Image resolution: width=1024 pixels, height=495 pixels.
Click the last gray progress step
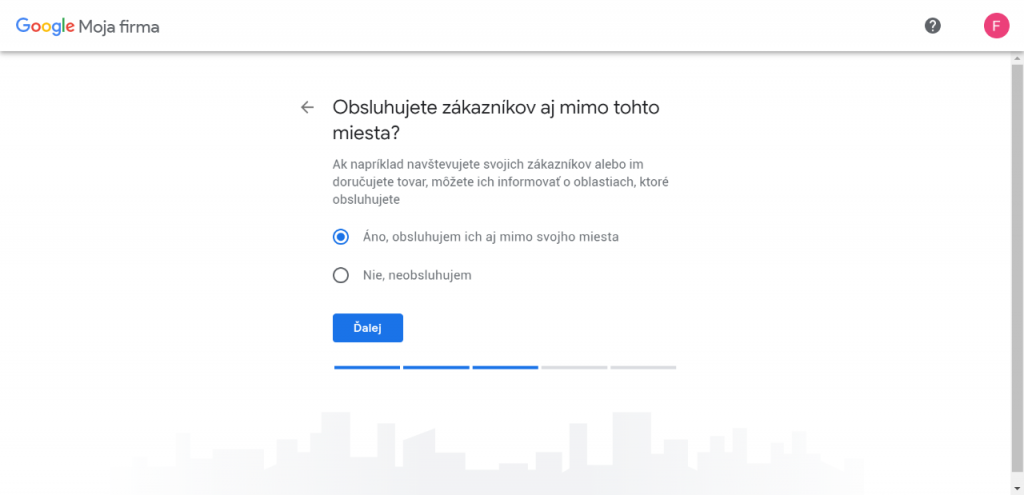tap(643, 368)
